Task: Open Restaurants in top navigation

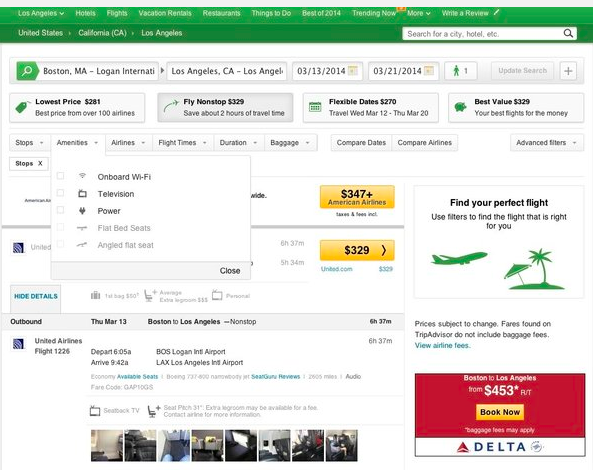Action: tap(221, 13)
